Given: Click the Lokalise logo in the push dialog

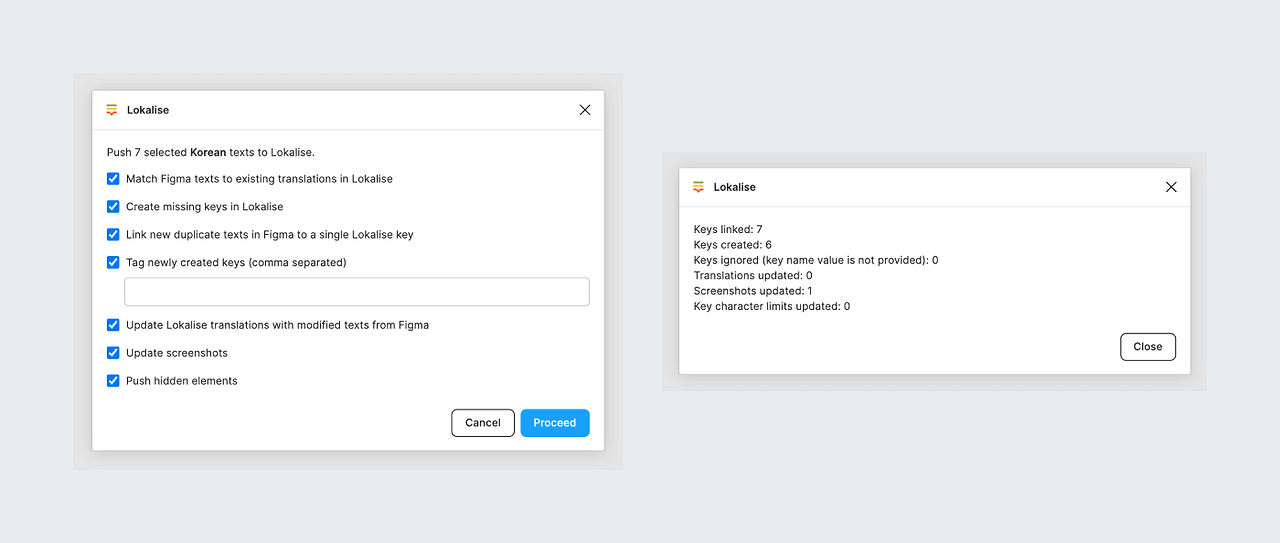Looking at the screenshot, I should (x=112, y=110).
